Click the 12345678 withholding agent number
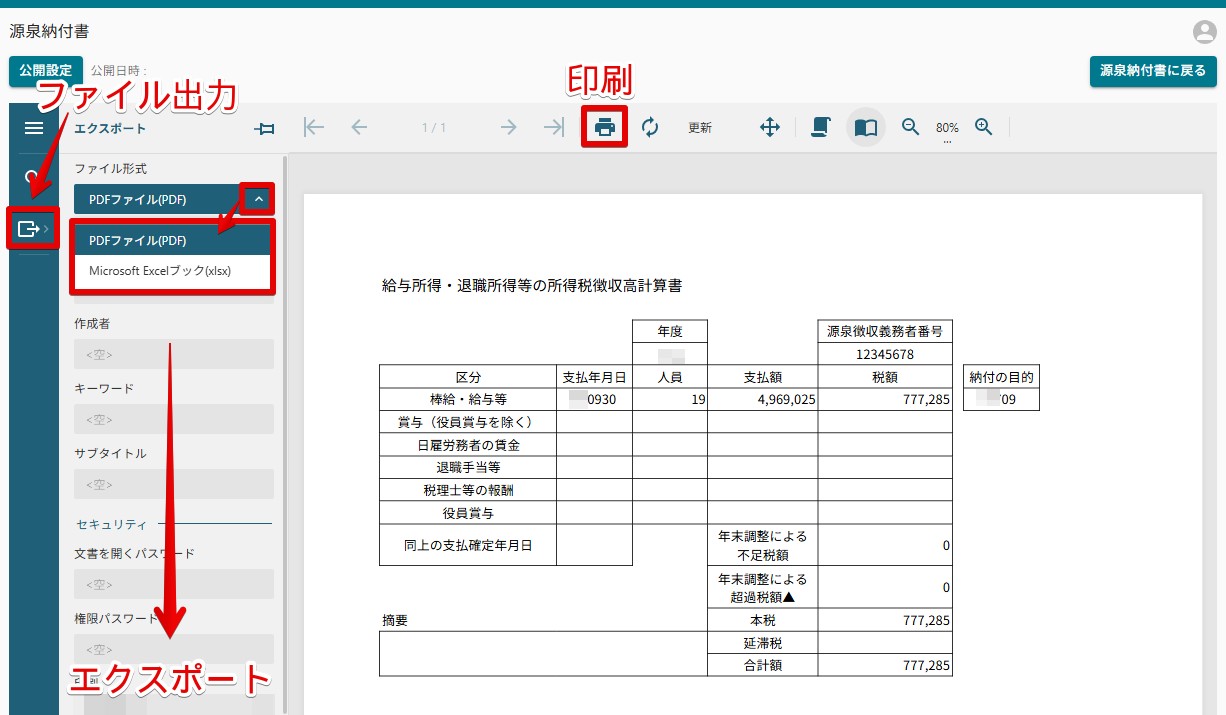Image resolution: width=1226 pixels, height=715 pixels. point(885,354)
